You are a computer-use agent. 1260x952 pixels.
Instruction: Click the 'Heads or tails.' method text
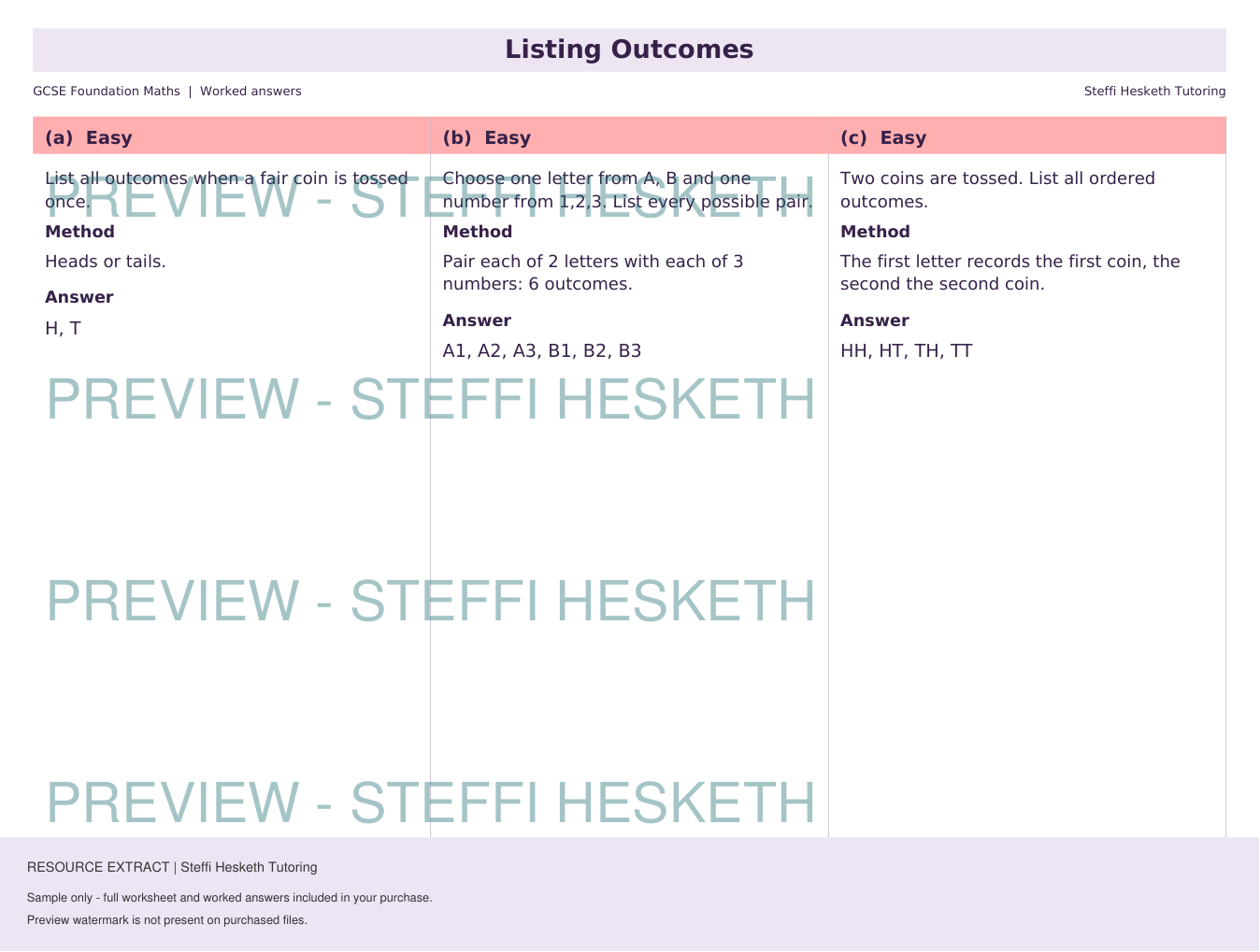106,262
